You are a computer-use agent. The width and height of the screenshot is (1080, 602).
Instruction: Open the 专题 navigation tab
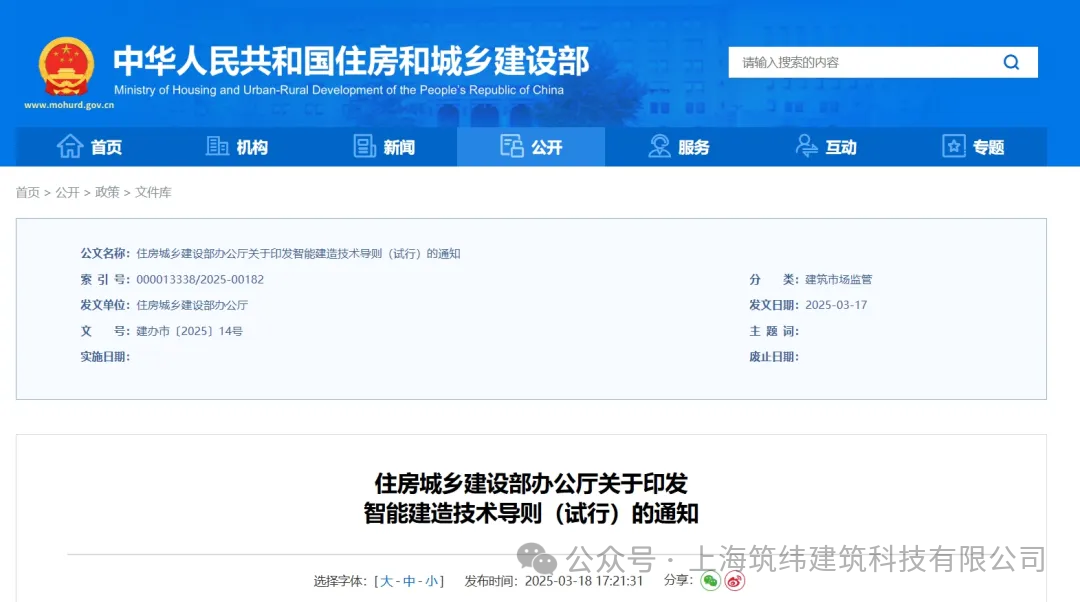[973, 147]
